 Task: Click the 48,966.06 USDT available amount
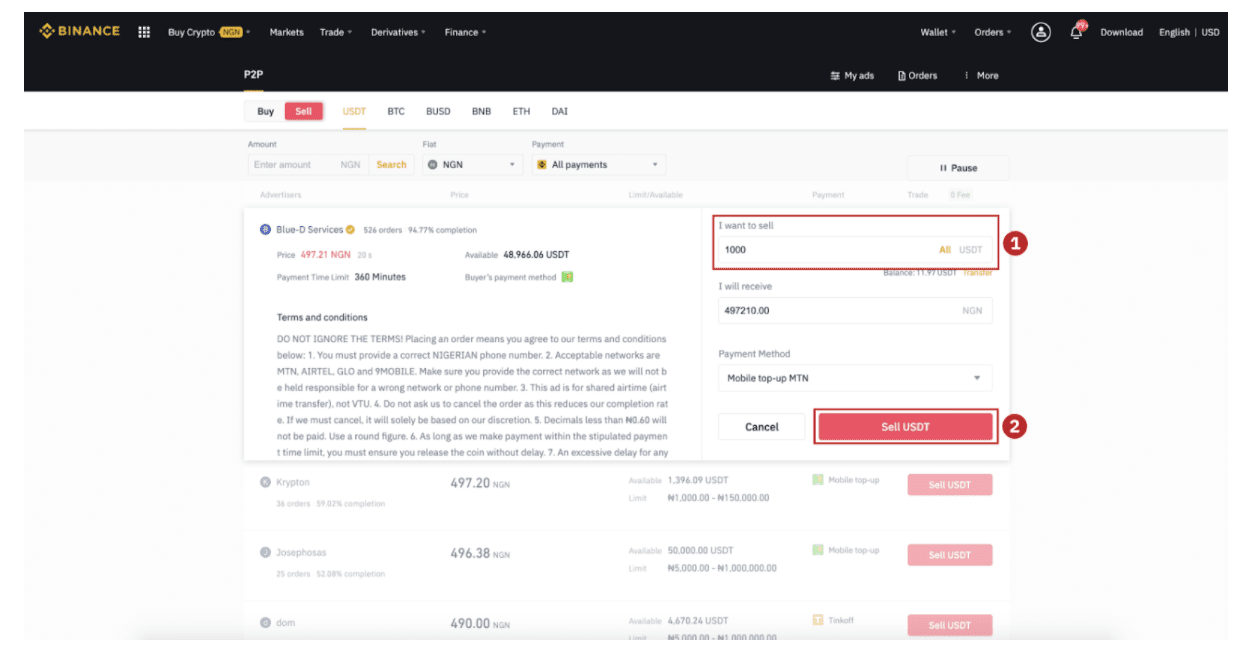pos(537,255)
